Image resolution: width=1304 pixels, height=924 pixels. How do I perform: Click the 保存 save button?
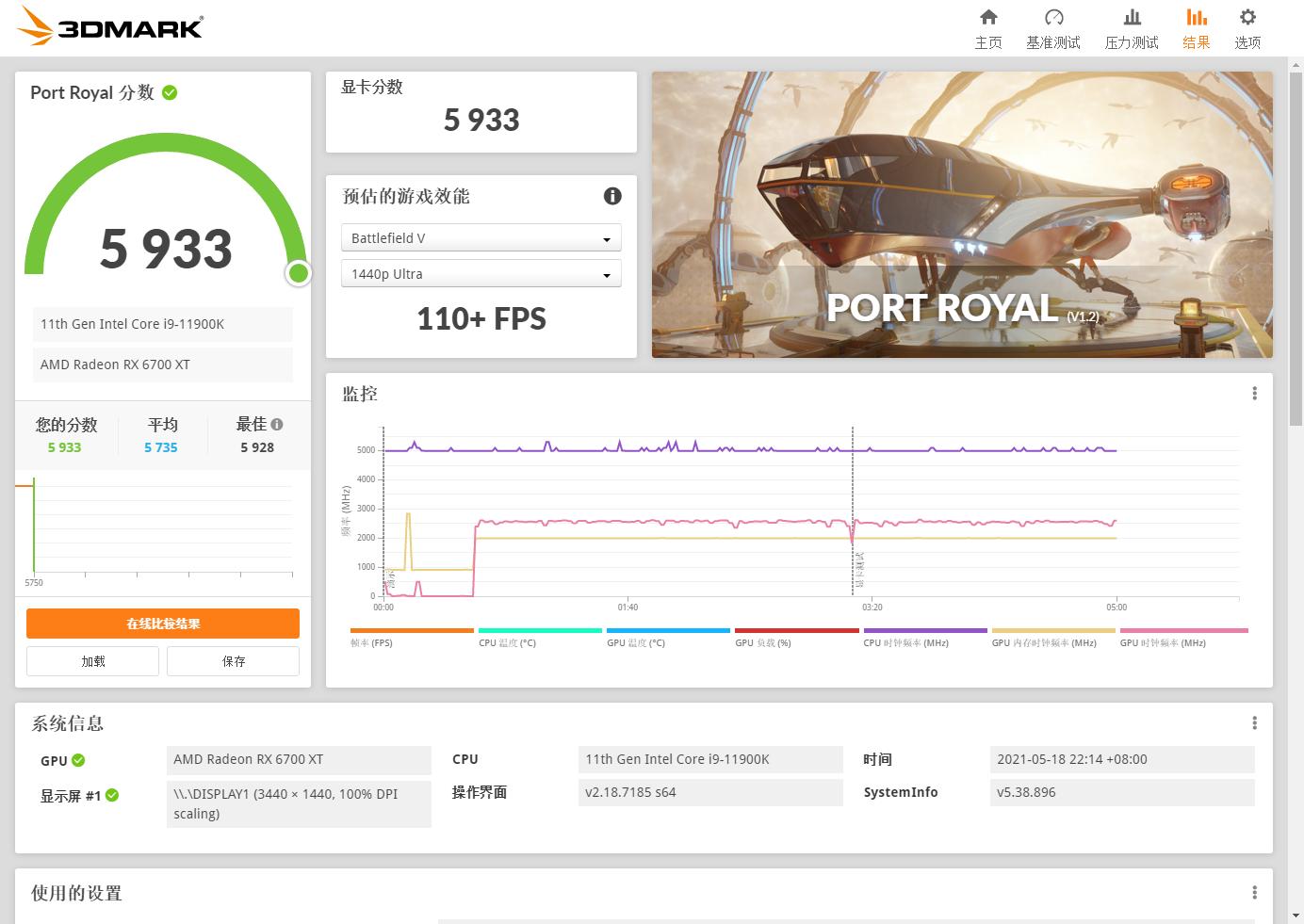tap(233, 661)
